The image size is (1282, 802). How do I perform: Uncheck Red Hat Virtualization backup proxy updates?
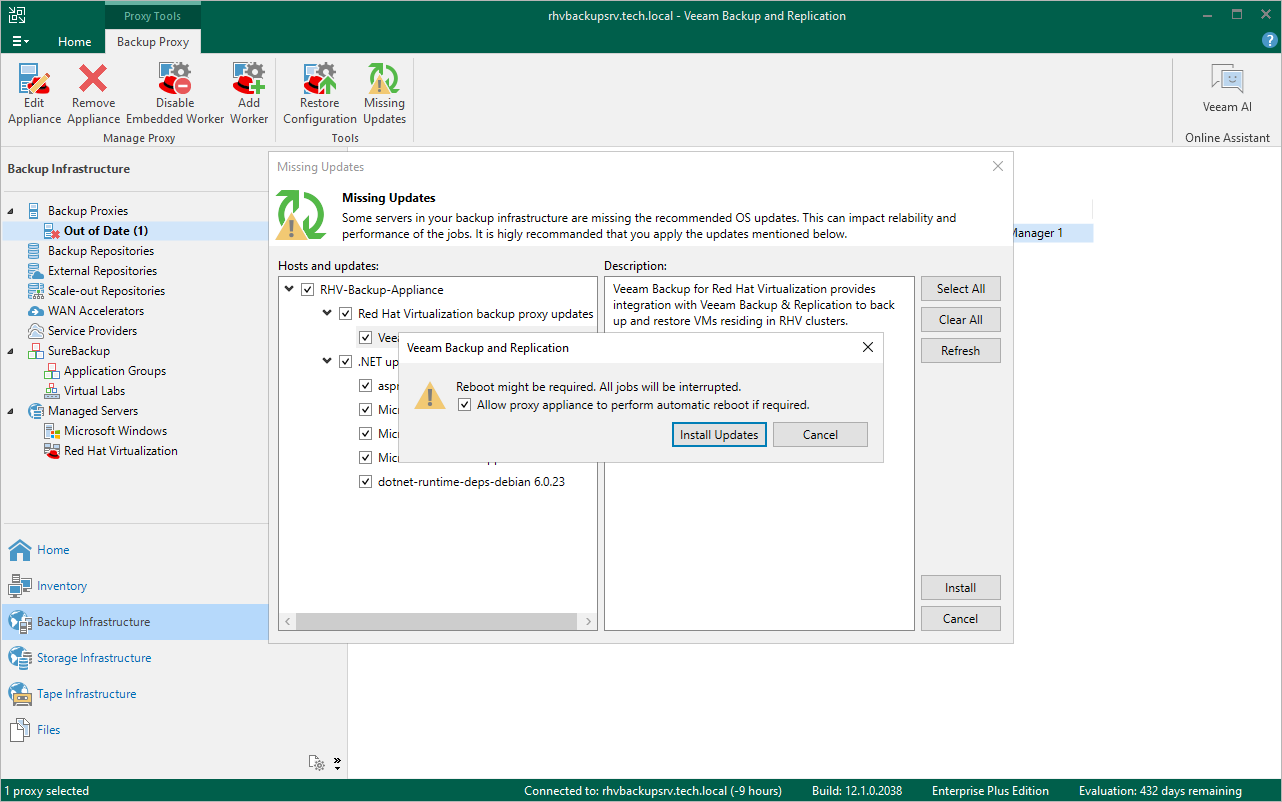pyautogui.click(x=345, y=314)
